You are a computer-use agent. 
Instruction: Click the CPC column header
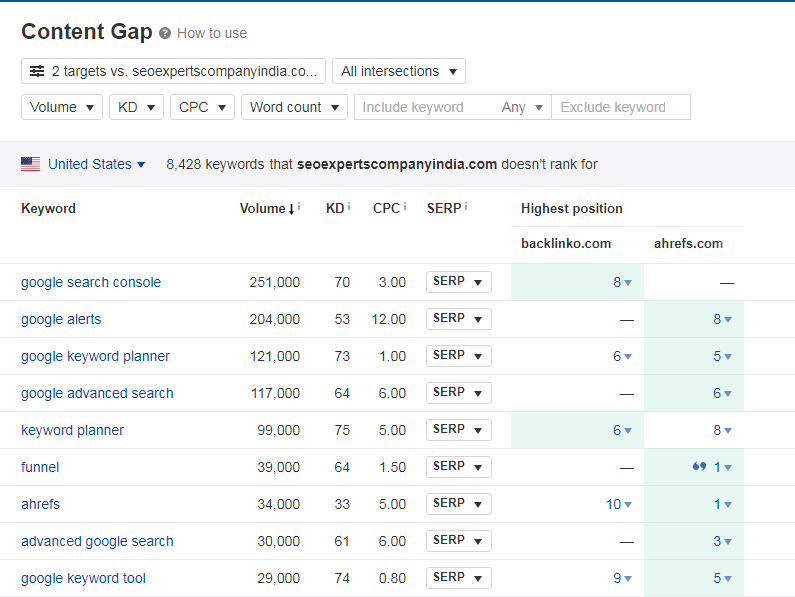pyautogui.click(x=386, y=208)
